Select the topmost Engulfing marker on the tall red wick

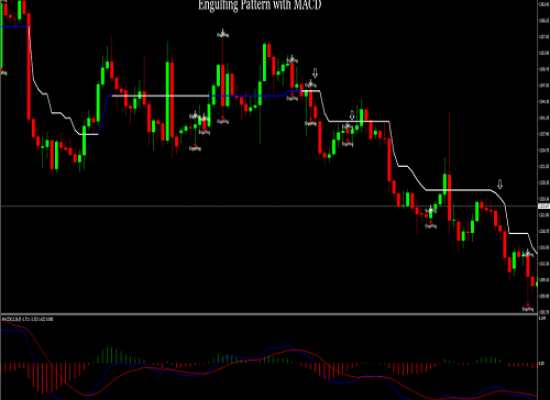tap(222, 34)
